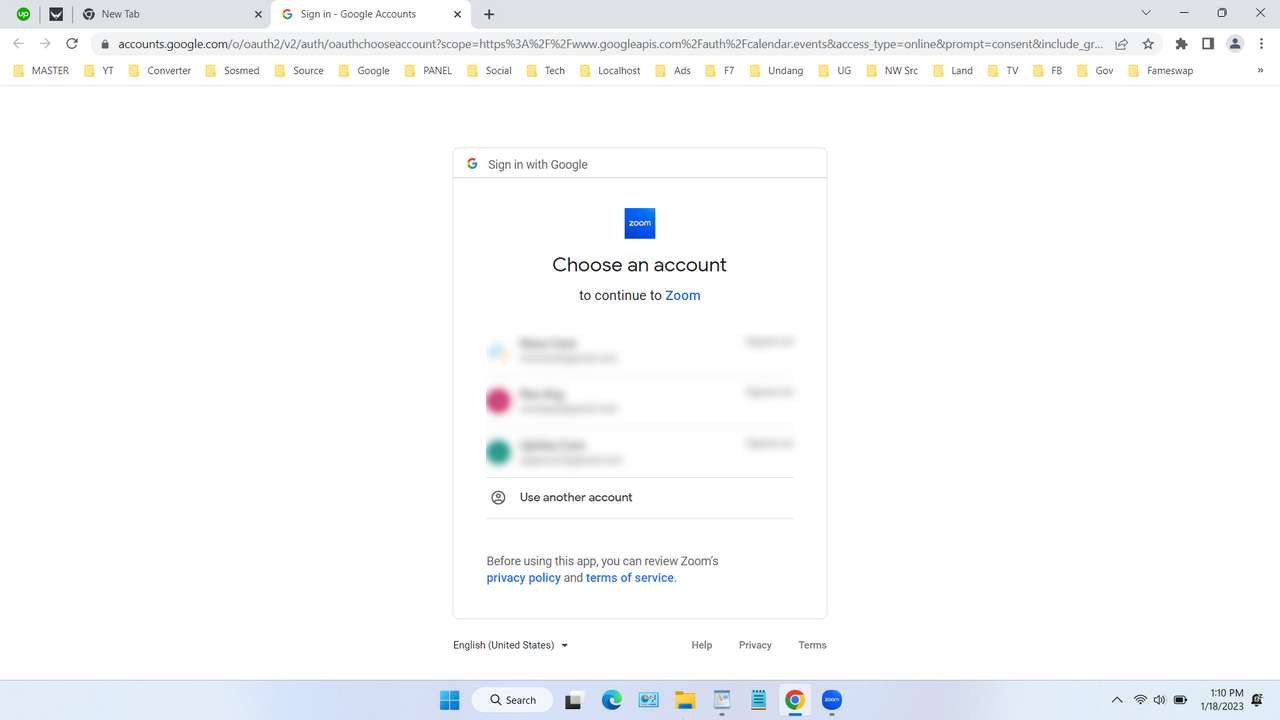This screenshot has height=720, width=1280.
Task: Open File Explorer from taskbar
Action: [685, 700]
